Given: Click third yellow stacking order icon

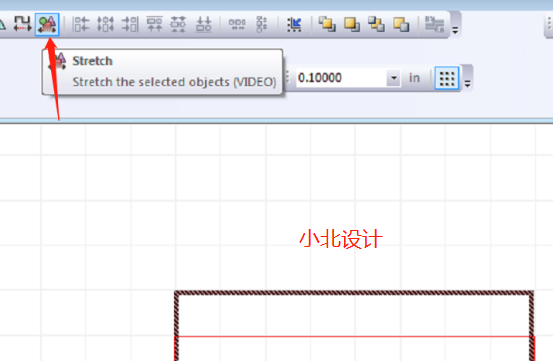Looking at the screenshot, I should (376, 24).
